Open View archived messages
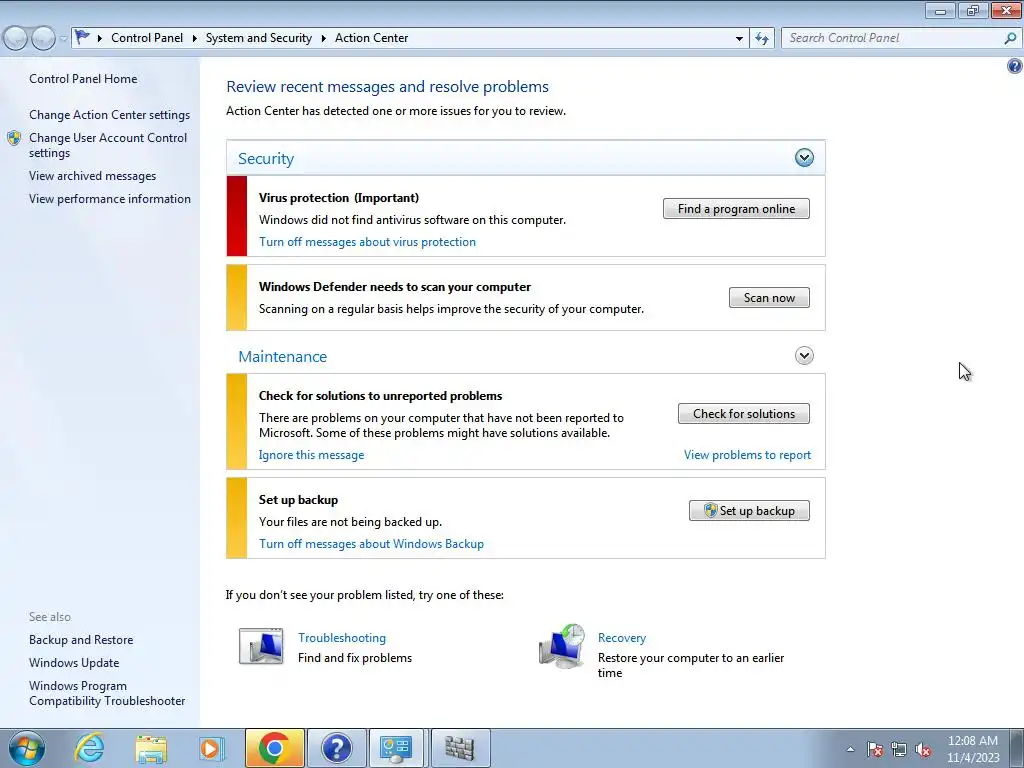 [x=92, y=176]
